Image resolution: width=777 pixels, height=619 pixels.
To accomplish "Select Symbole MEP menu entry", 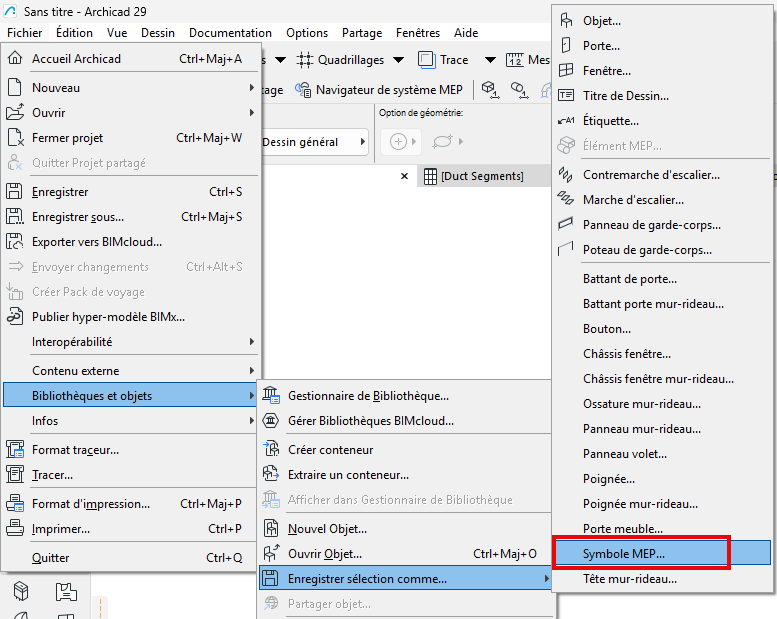I will 663,553.
